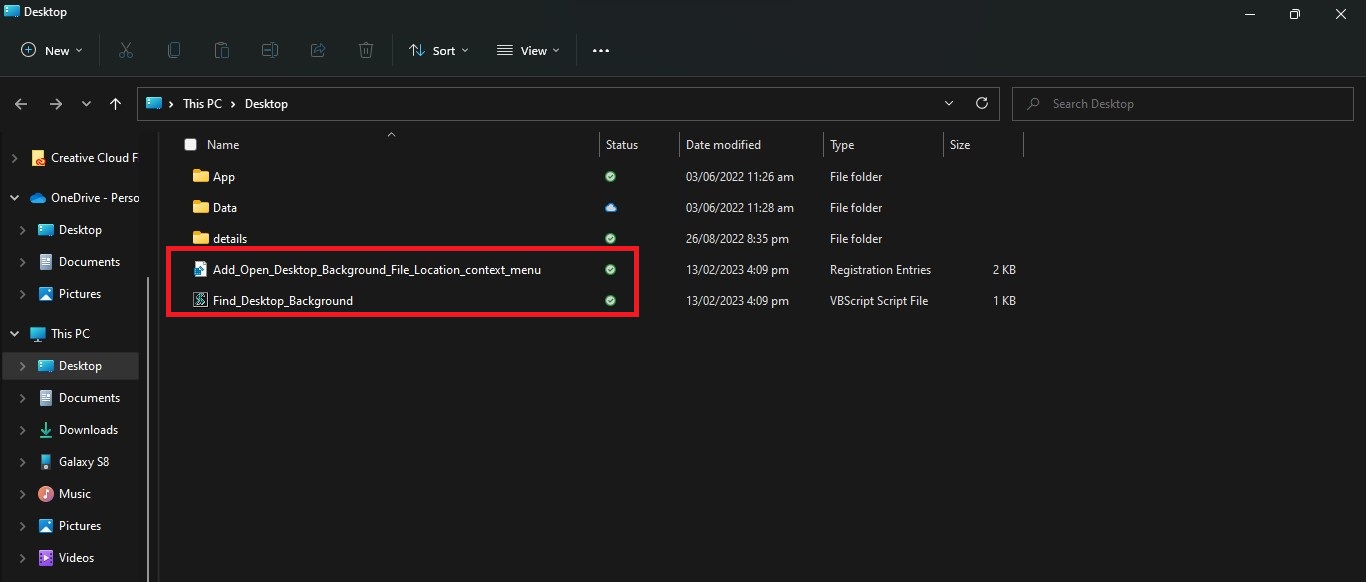
Task: Open the View layout dropdown
Action: click(528, 50)
